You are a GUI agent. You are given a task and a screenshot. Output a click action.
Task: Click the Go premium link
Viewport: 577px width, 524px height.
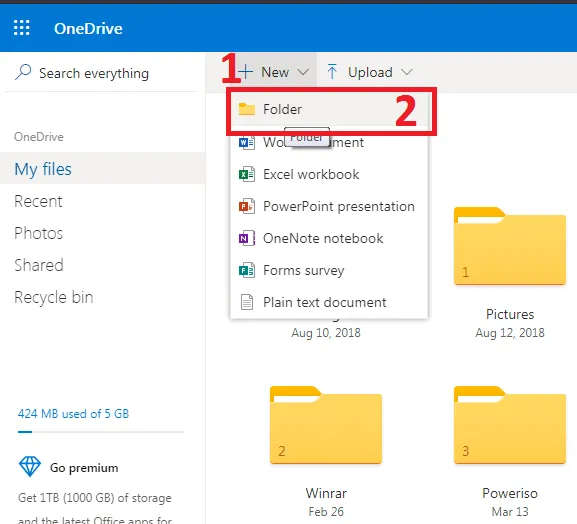[x=84, y=468]
